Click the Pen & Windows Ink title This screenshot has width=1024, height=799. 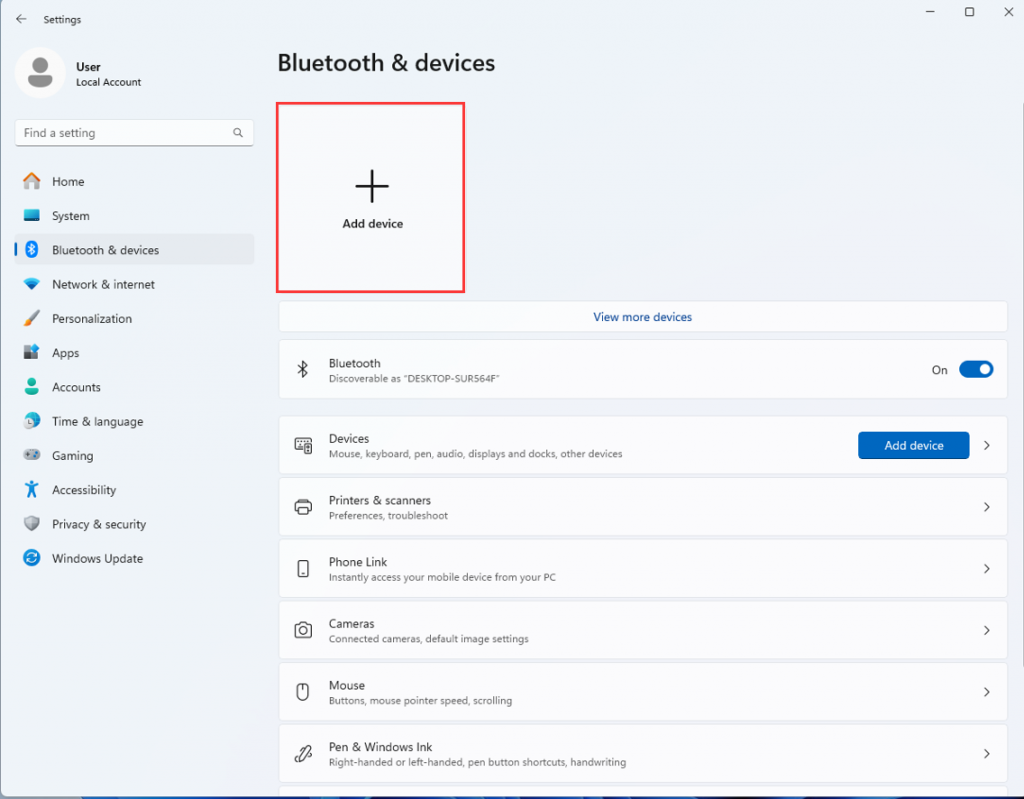[380, 747]
